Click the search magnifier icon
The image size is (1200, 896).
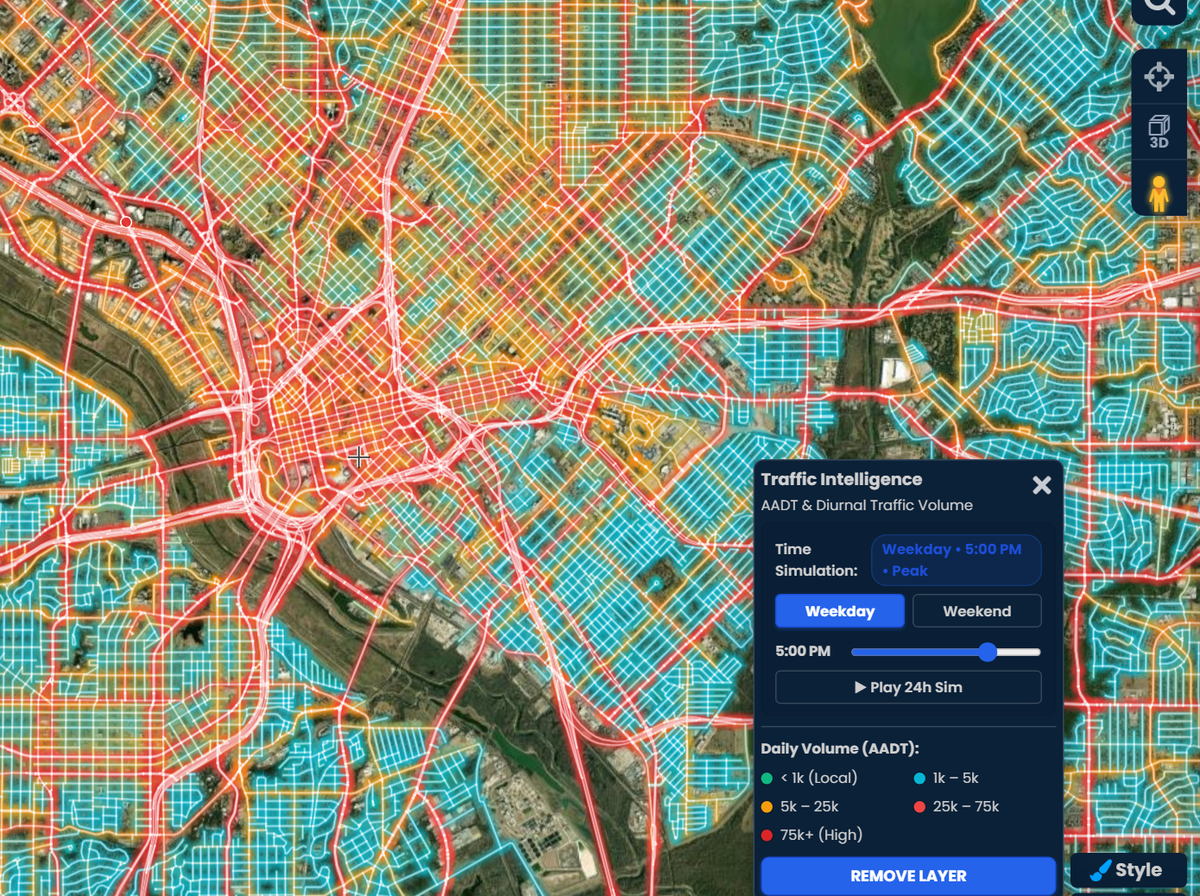tap(1160, 8)
